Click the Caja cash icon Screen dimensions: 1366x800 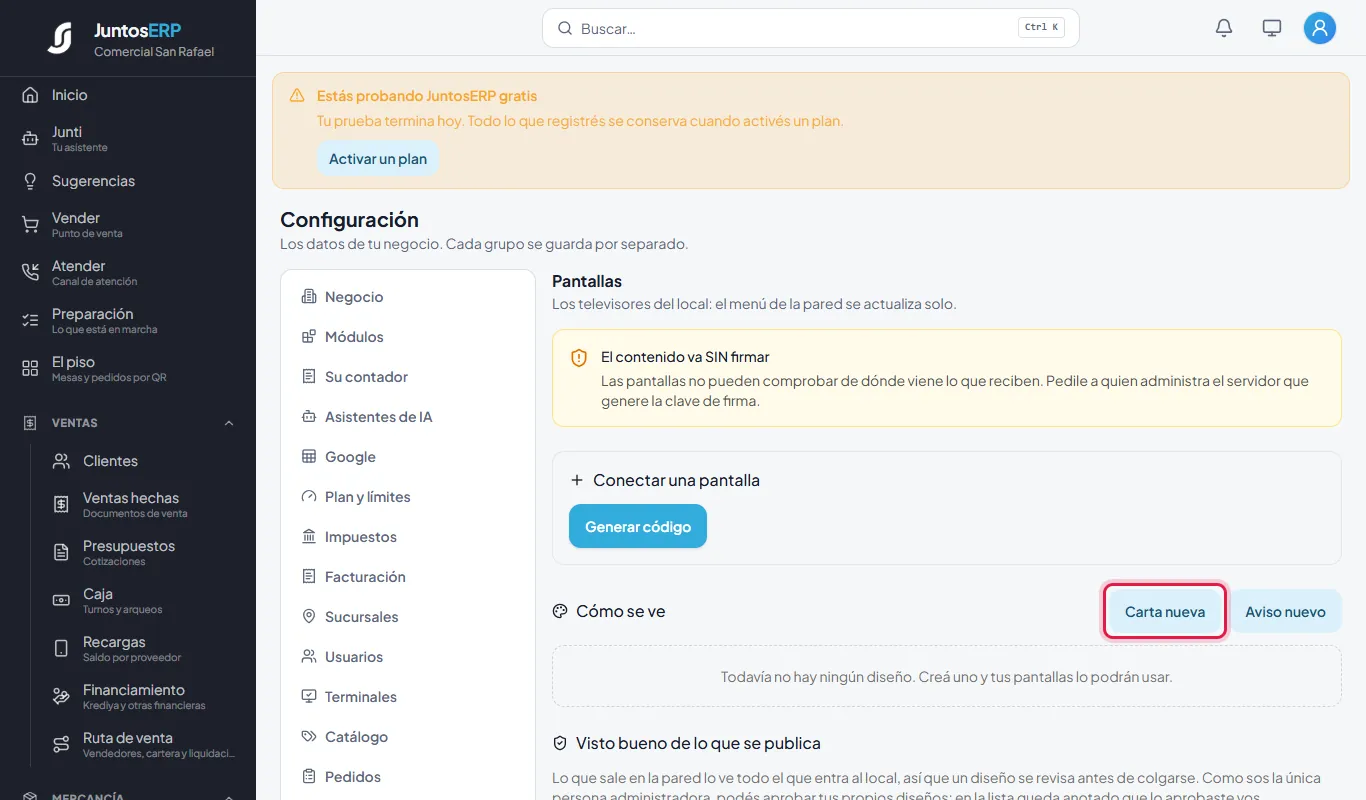[61, 601]
